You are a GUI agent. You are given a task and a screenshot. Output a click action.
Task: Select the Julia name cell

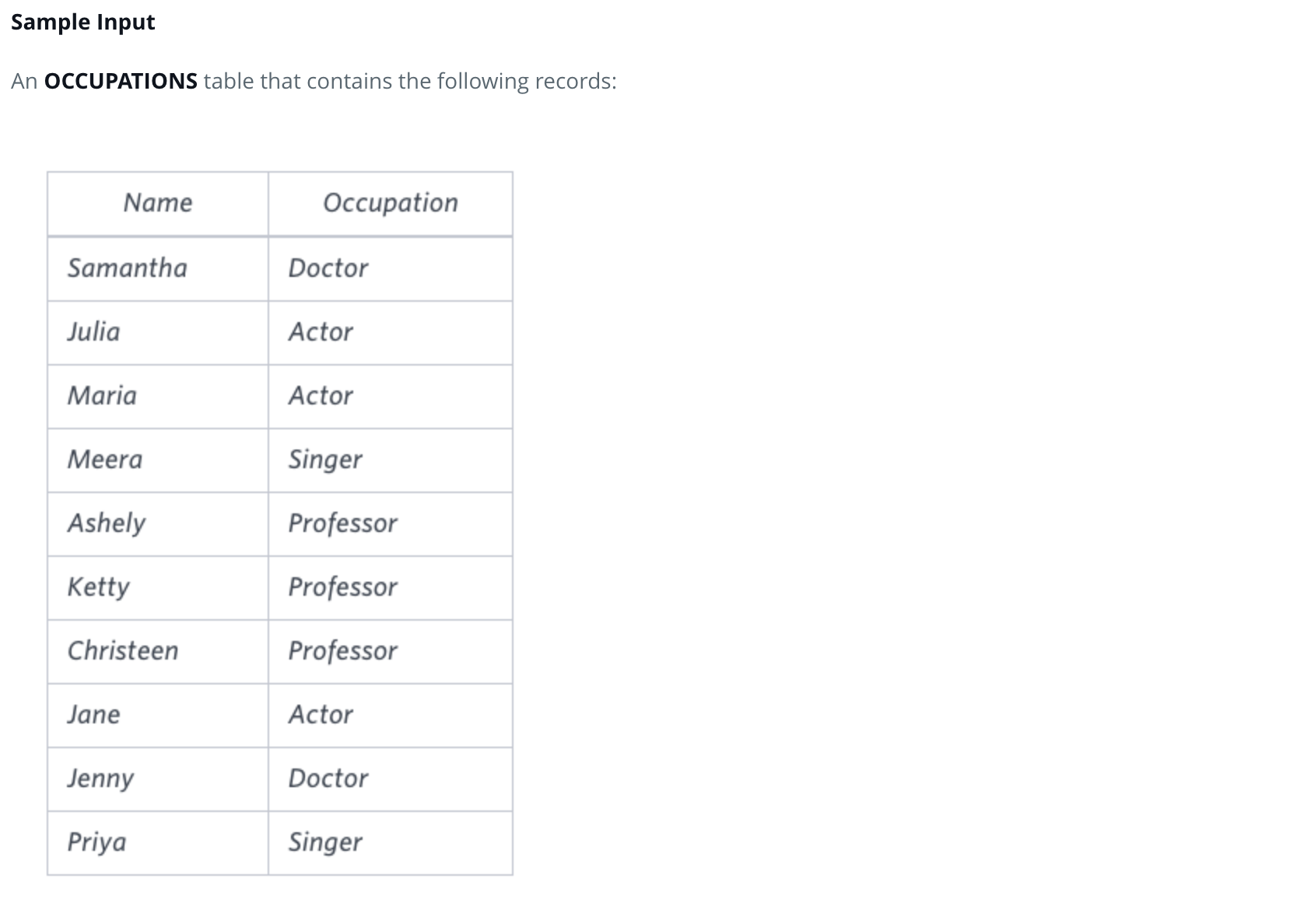(158, 333)
